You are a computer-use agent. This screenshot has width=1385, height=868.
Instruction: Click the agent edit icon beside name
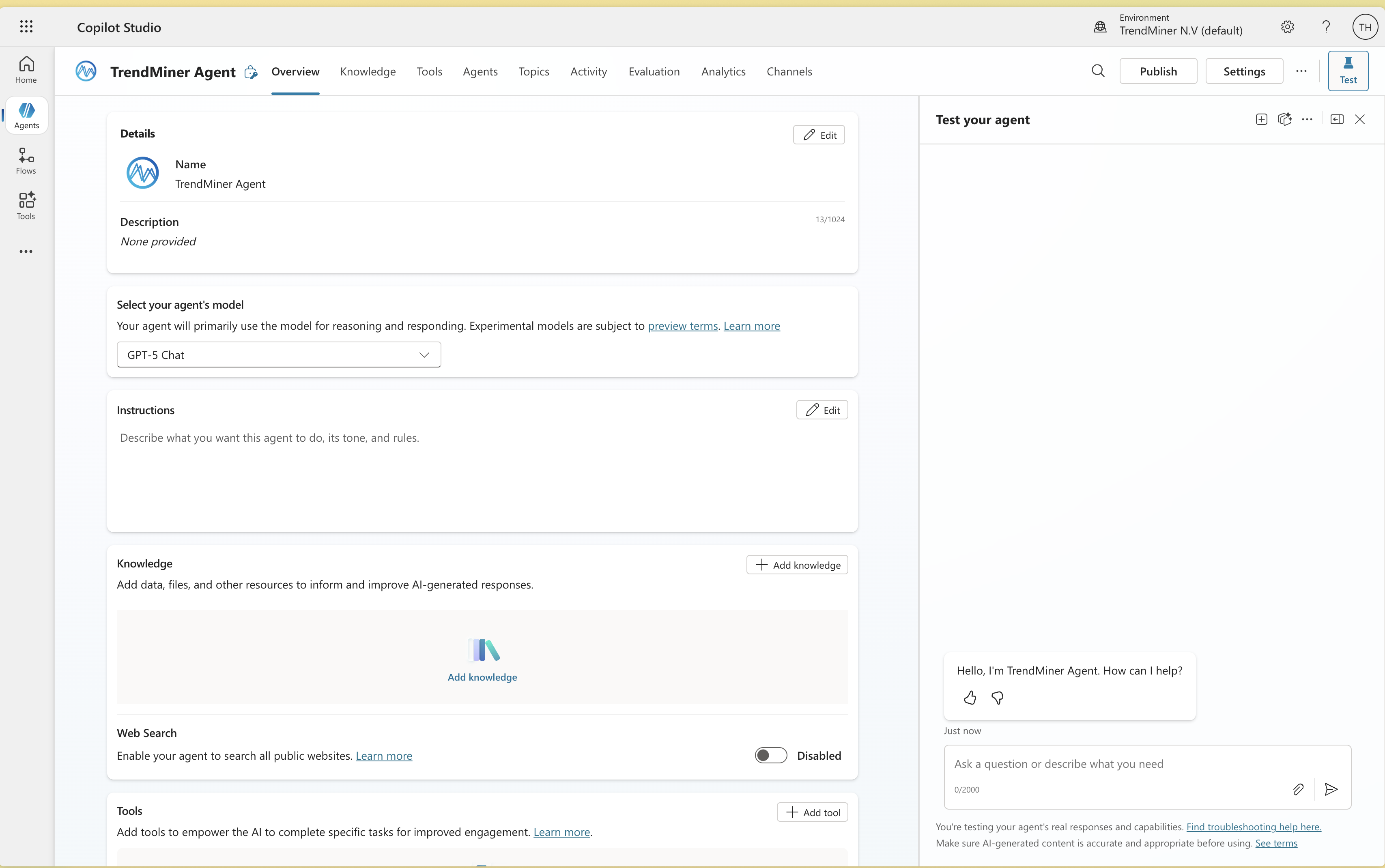(x=250, y=72)
